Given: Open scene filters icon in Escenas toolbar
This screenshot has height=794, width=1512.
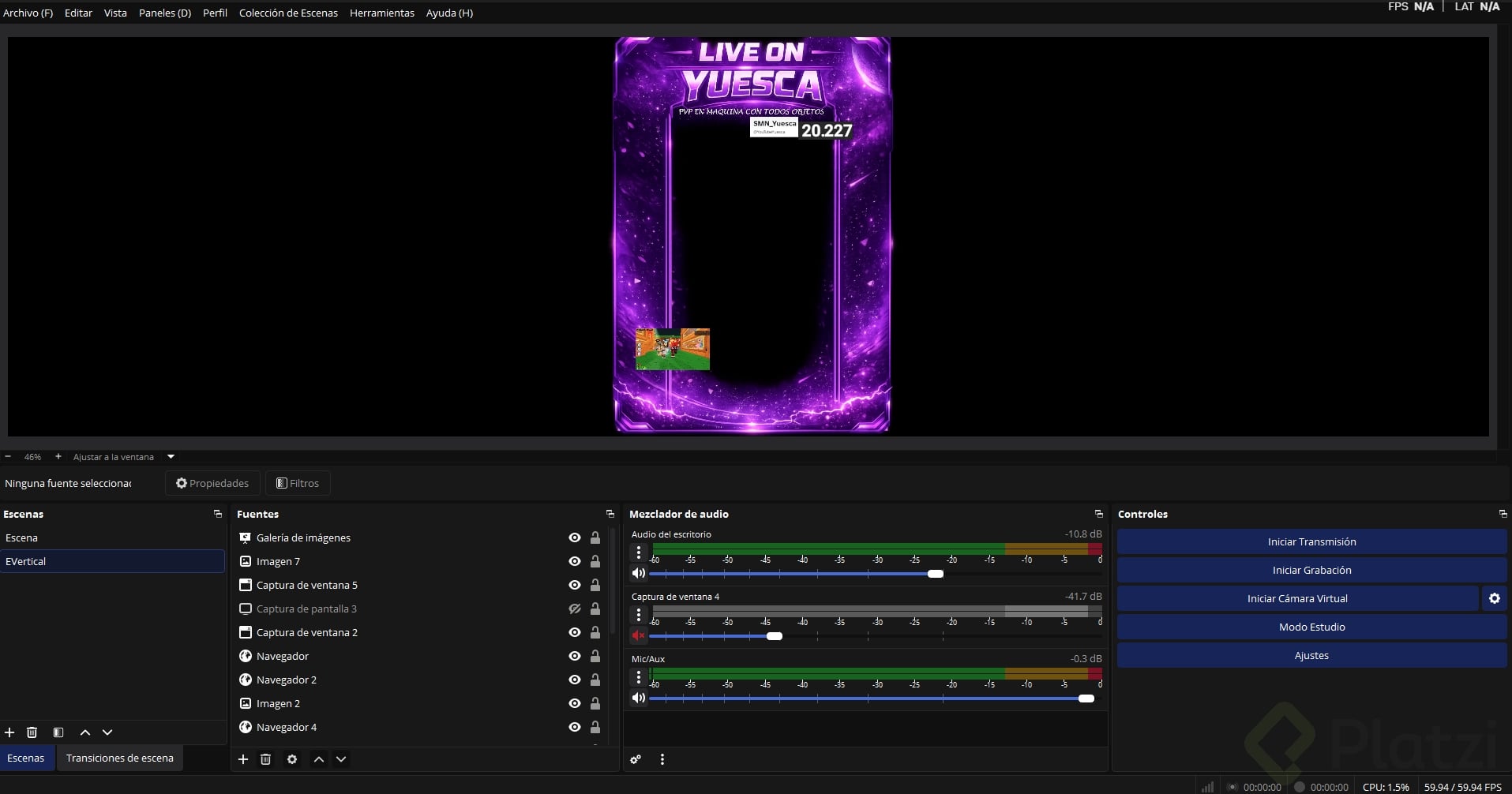Looking at the screenshot, I should [x=58, y=732].
